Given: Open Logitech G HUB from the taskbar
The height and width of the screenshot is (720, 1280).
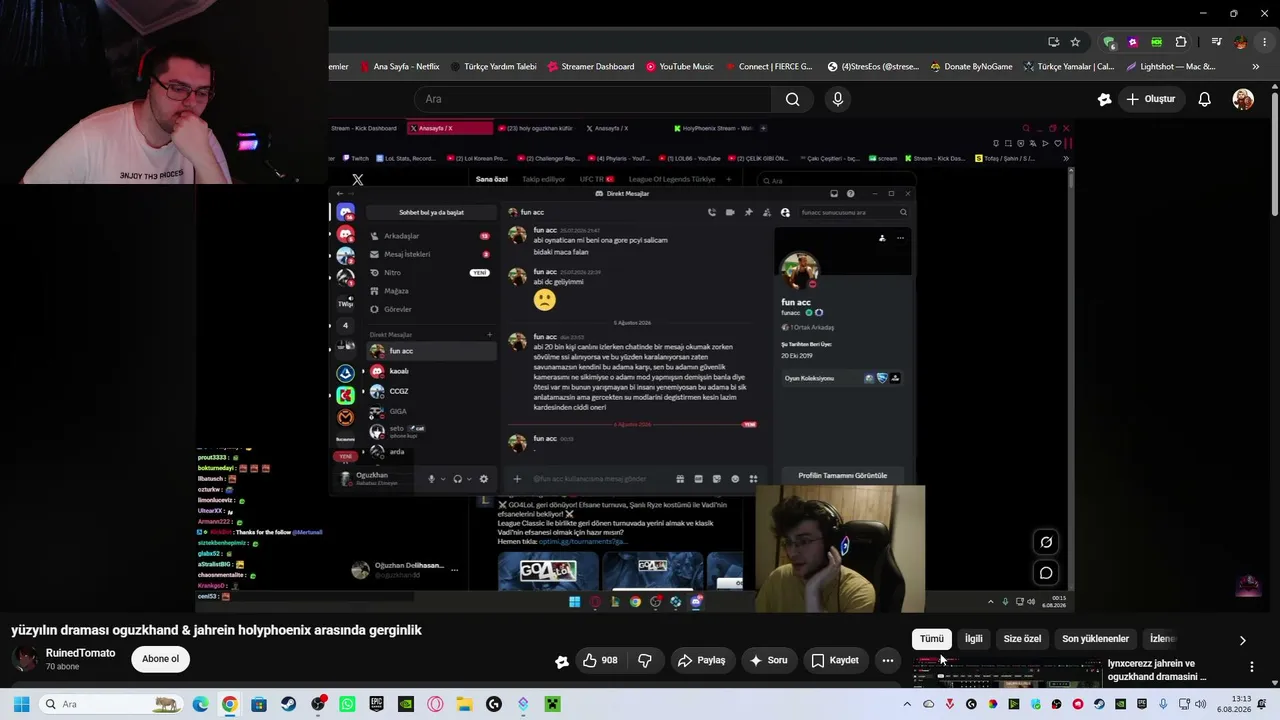Looking at the screenshot, I should coord(494,704).
